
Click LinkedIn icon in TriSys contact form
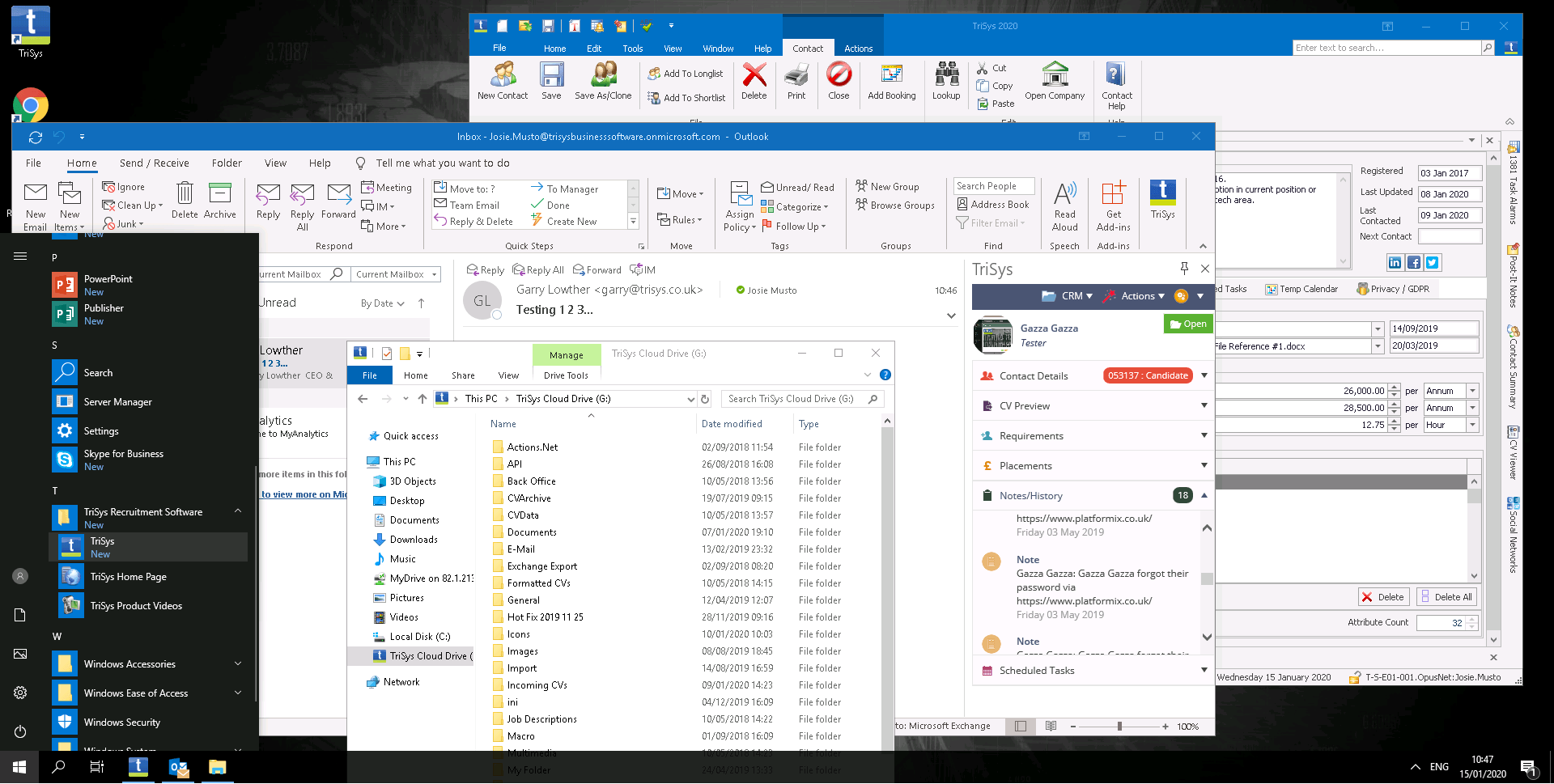pyautogui.click(x=1395, y=262)
